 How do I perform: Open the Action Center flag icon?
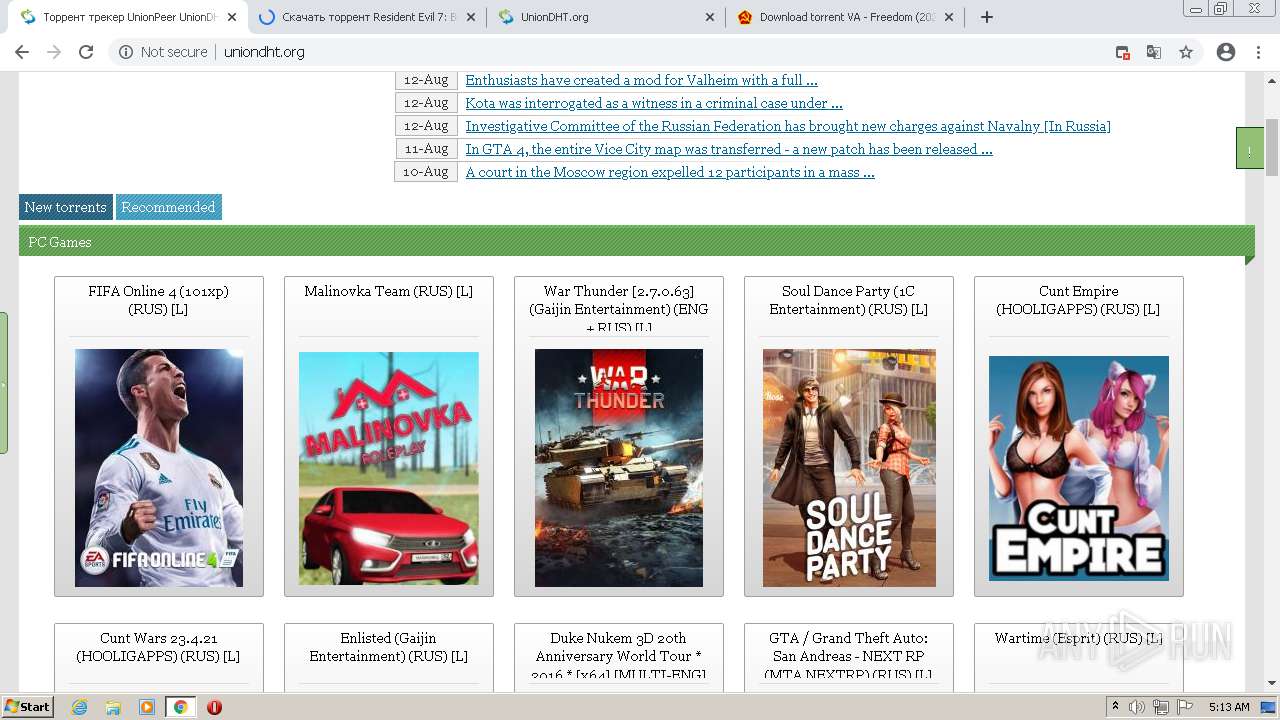[x=1185, y=707]
